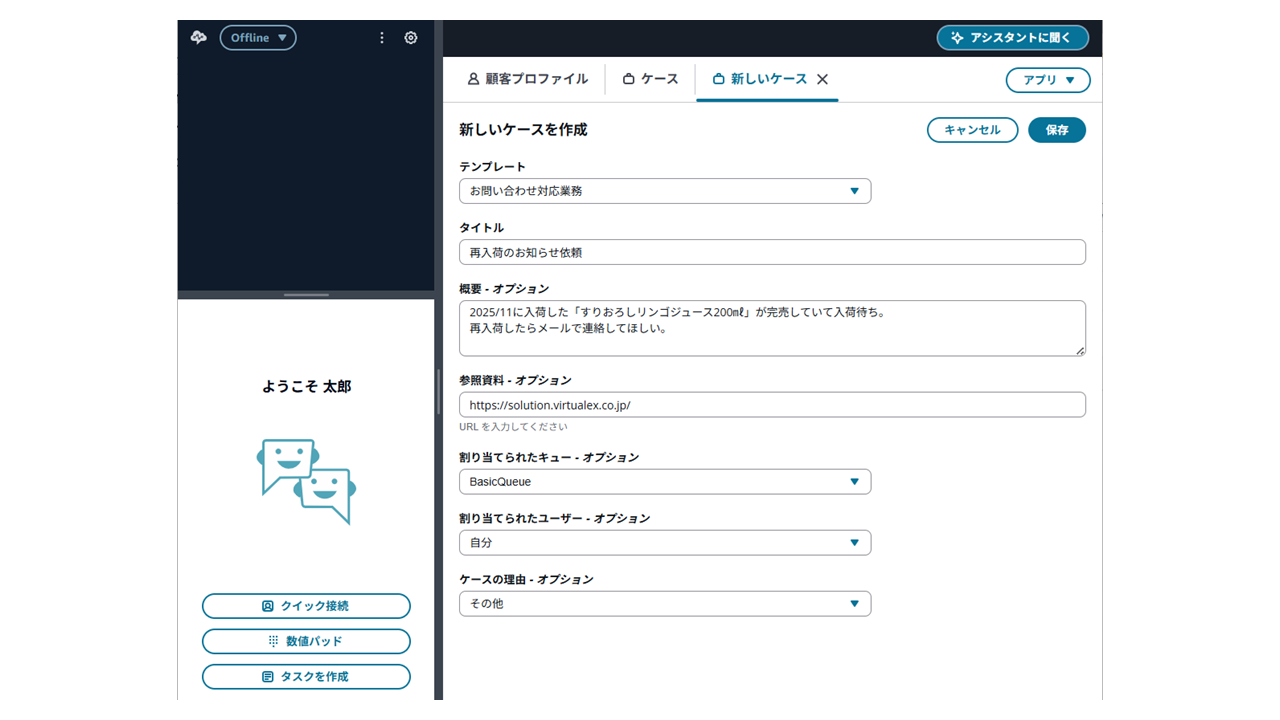Click the アシスタントに聞く button
The width and height of the screenshot is (1280, 720).
1012,38
